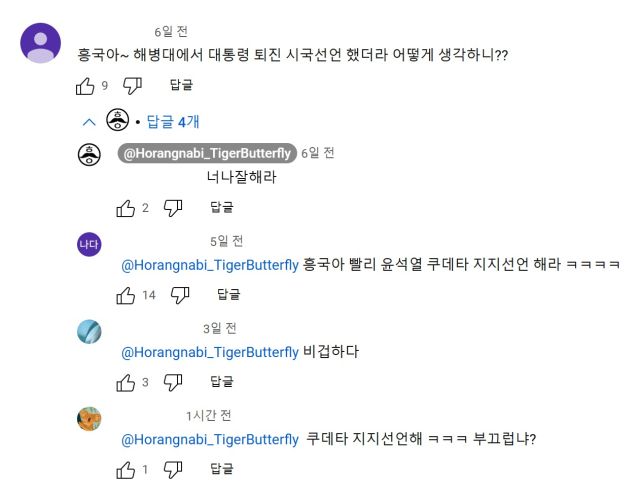This screenshot has height=495, width=640.
Task: Dislike the reply posted 1시간 전
Action: (x=173, y=469)
